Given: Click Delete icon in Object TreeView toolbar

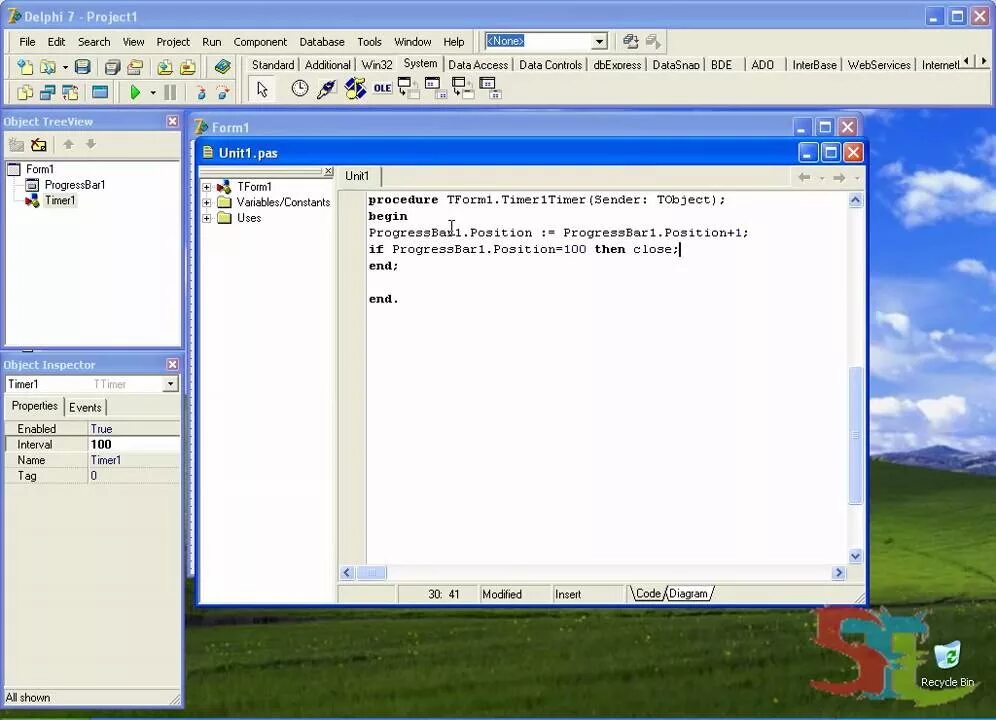Looking at the screenshot, I should pos(39,145).
